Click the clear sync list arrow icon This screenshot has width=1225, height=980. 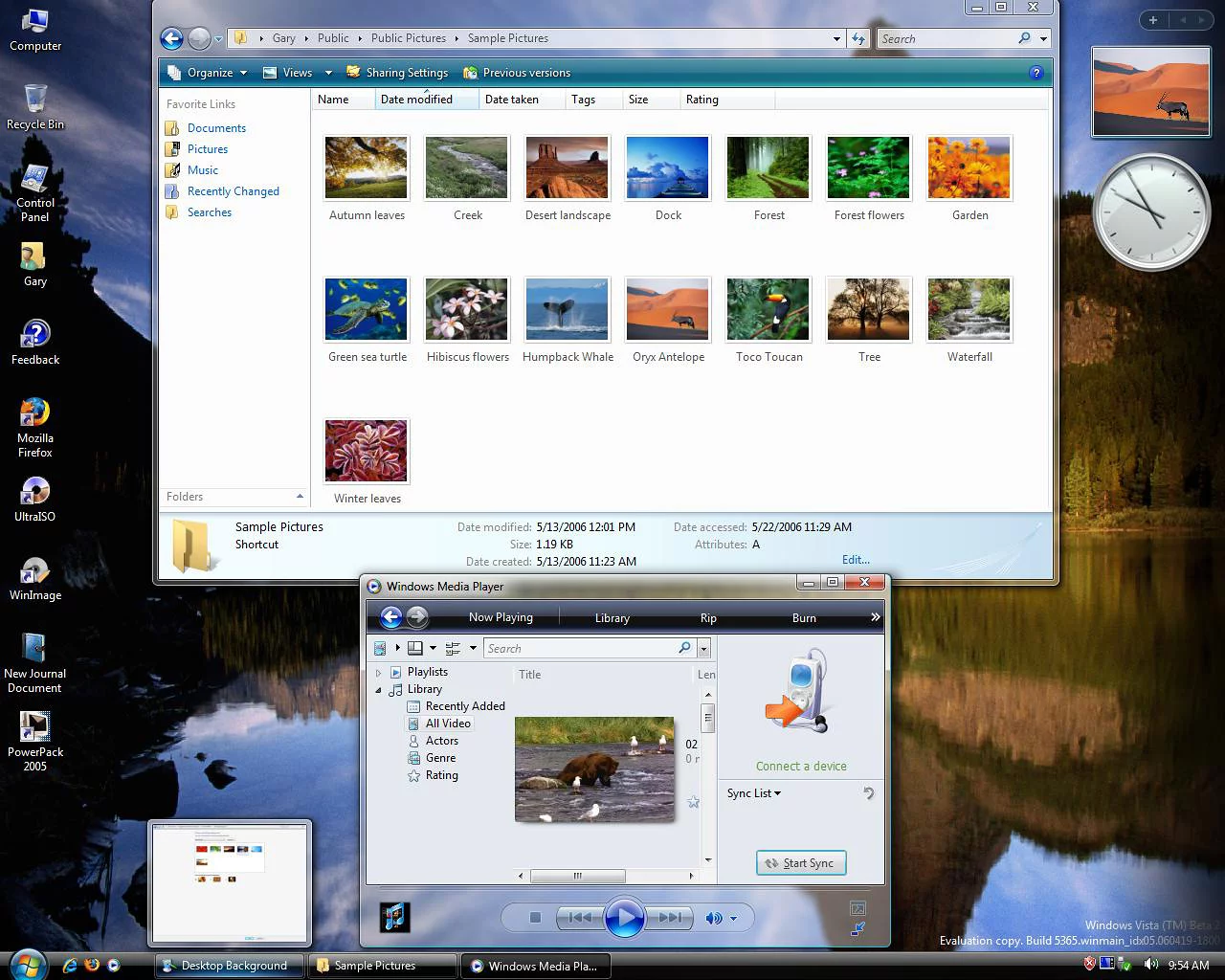coord(868,793)
